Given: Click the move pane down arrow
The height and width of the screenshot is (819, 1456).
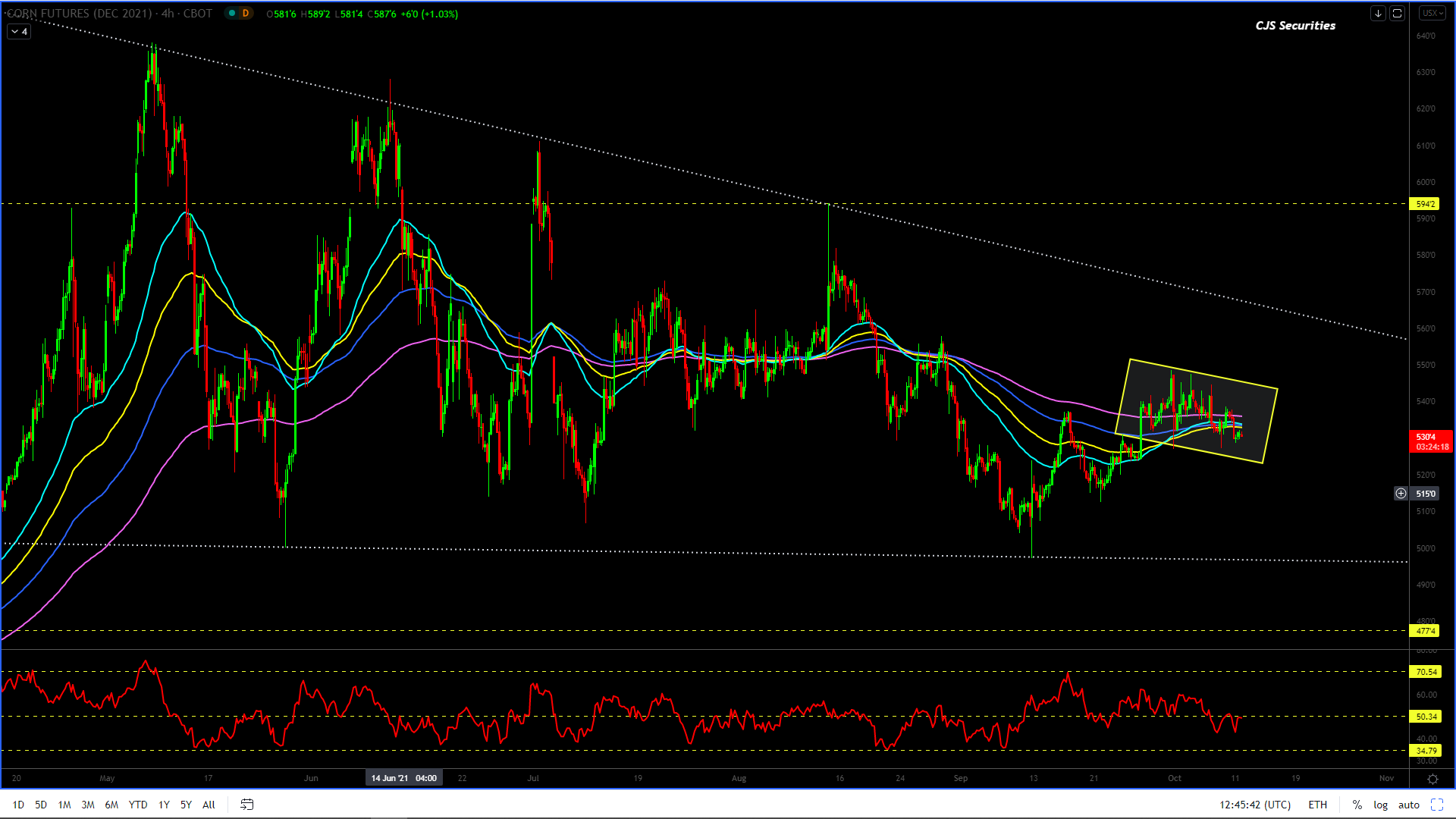Looking at the screenshot, I should click(1378, 14).
